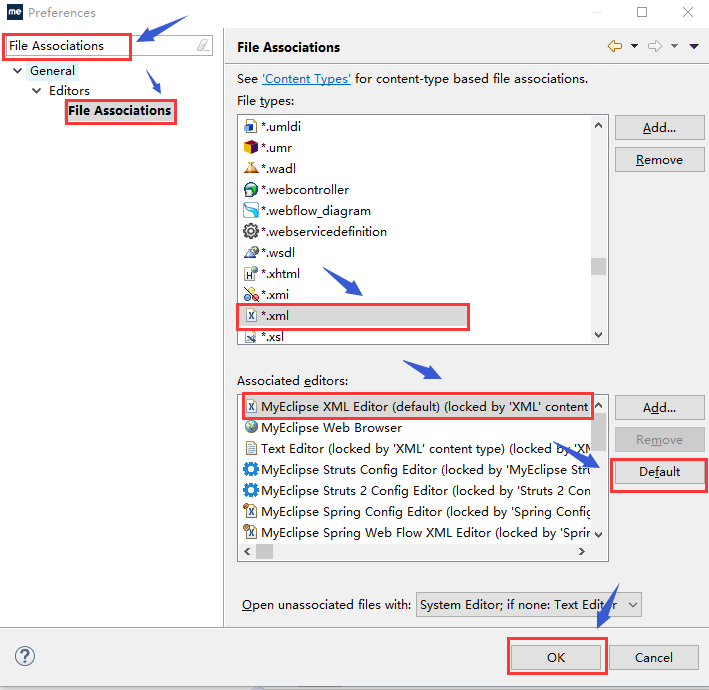
Task: Click the *.webservicedefinition gear icon
Action: coord(251,232)
